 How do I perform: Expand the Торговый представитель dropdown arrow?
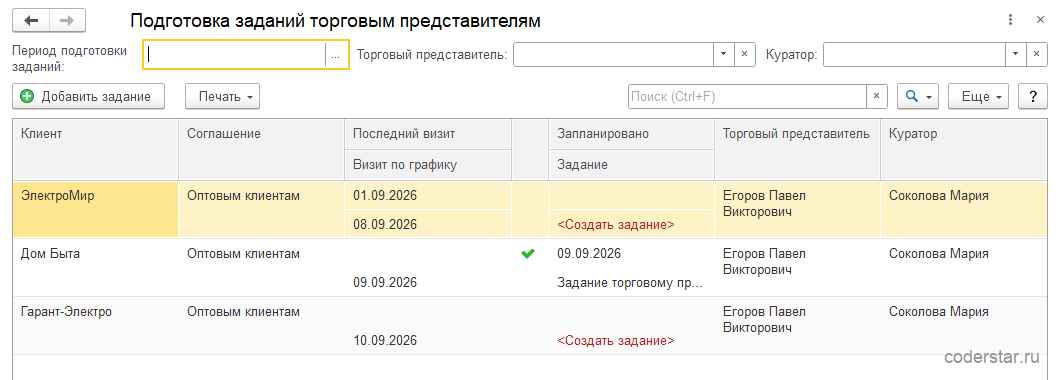[723, 54]
